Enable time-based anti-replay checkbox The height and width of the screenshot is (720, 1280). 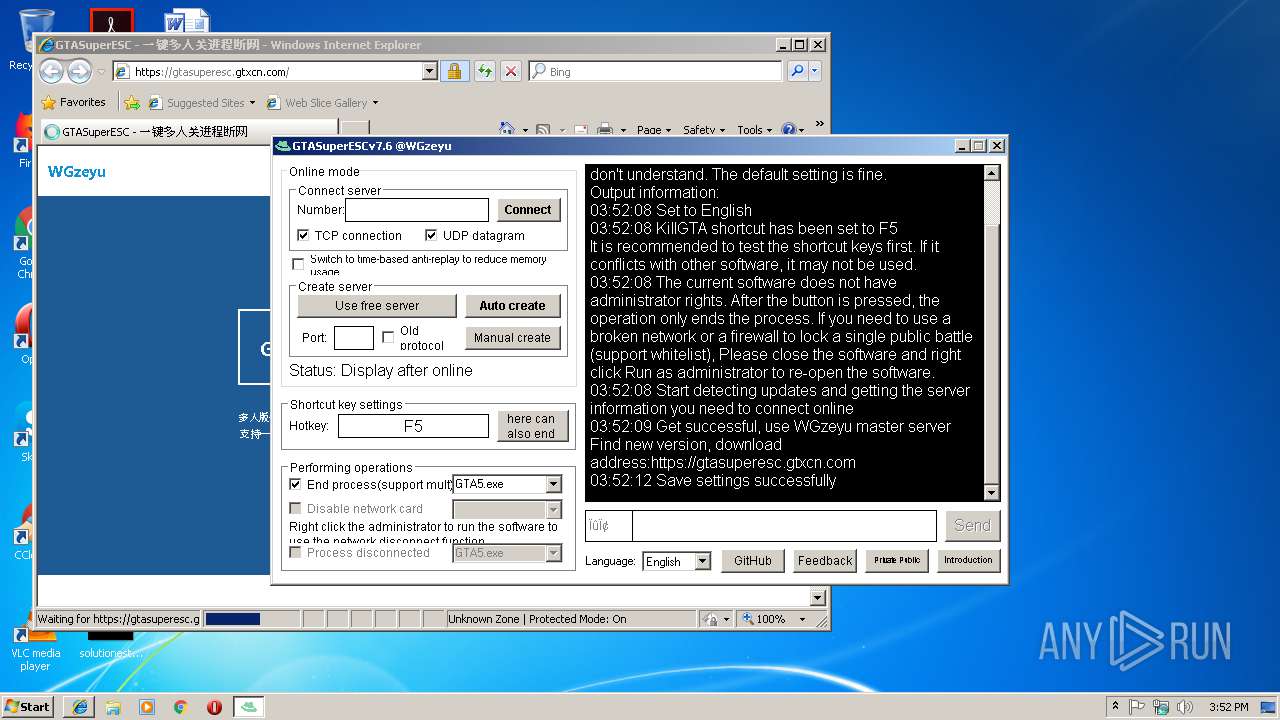point(298,264)
